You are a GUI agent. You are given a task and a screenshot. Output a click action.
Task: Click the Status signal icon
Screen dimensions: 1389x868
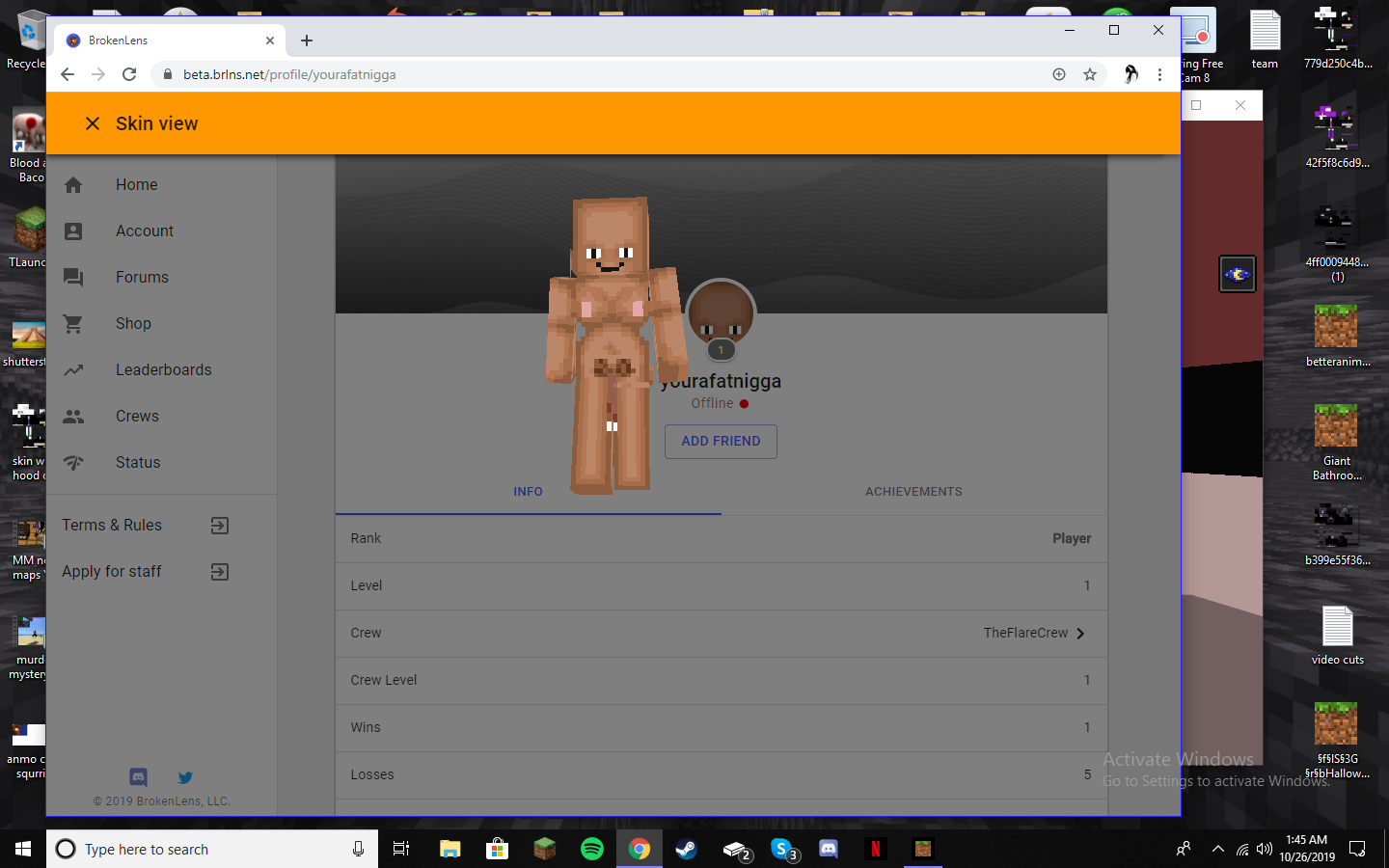pyautogui.click(x=73, y=463)
